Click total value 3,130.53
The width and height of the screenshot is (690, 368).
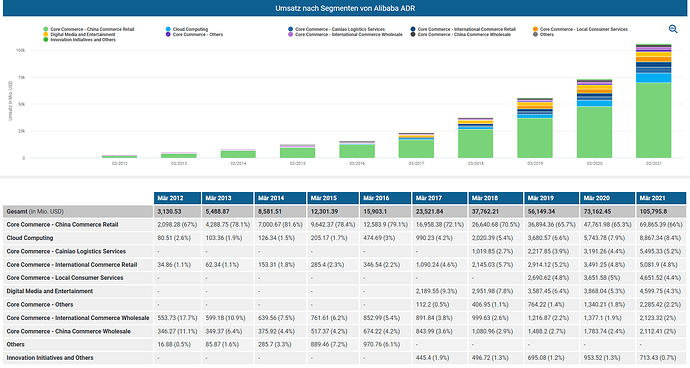tap(169, 212)
